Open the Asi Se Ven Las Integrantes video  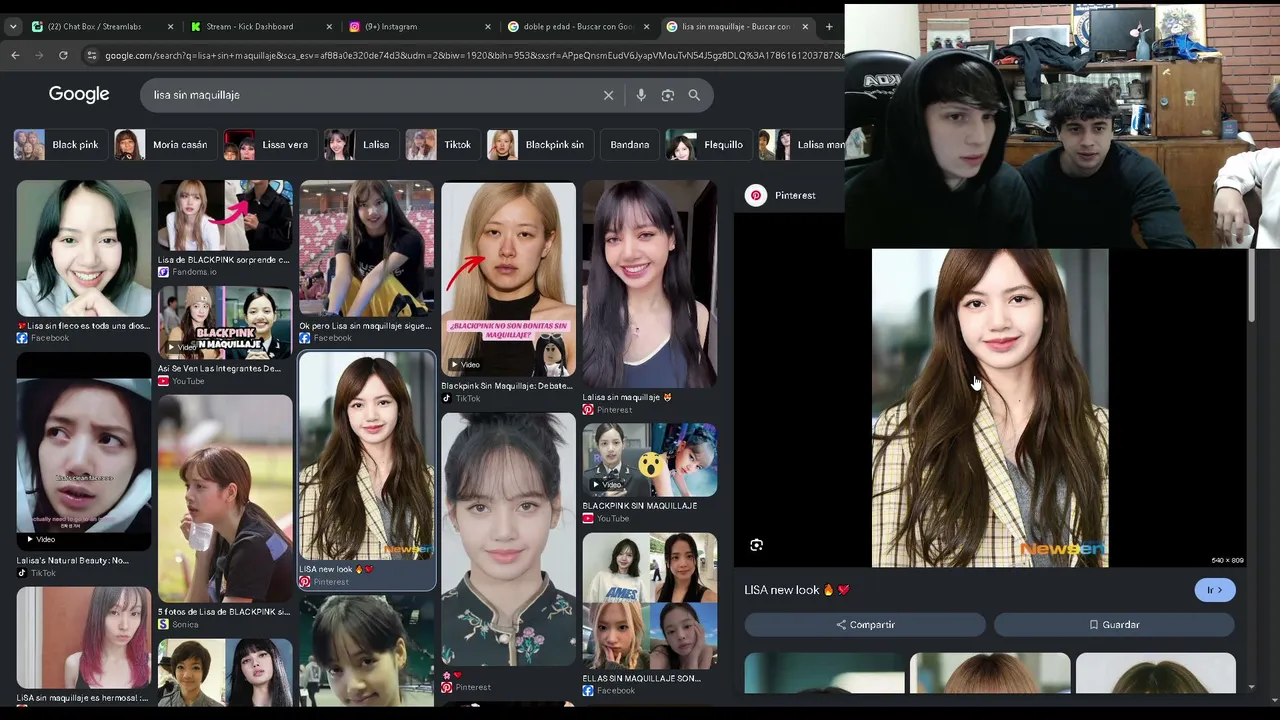pos(225,323)
